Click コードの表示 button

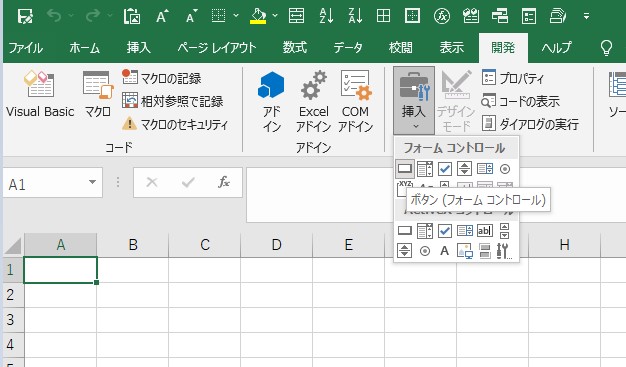click(521, 101)
